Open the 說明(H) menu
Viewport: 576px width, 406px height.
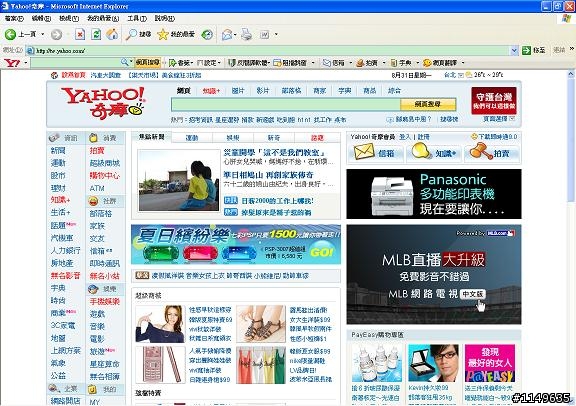pyautogui.click(x=165, y=18)
